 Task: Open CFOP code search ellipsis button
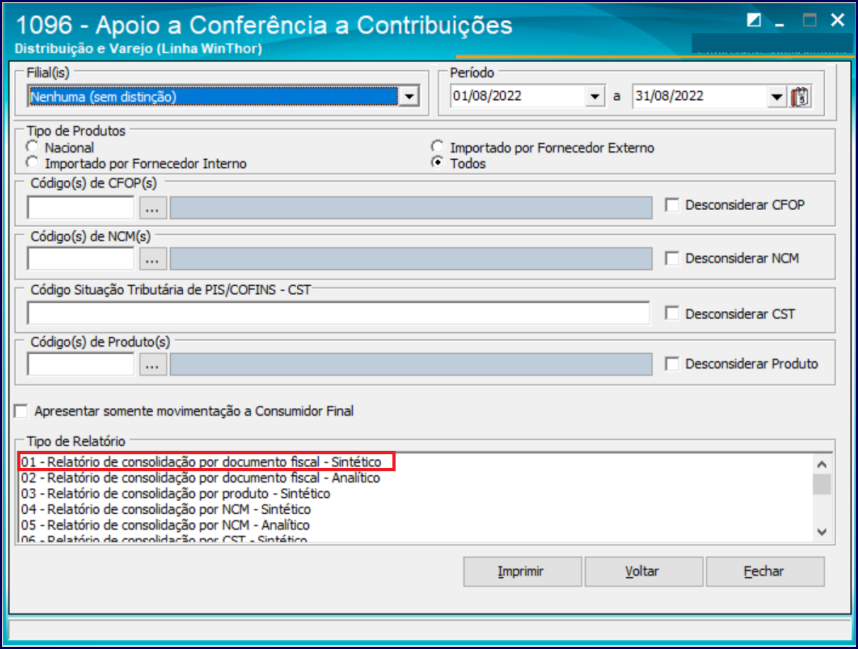(152, 208)
